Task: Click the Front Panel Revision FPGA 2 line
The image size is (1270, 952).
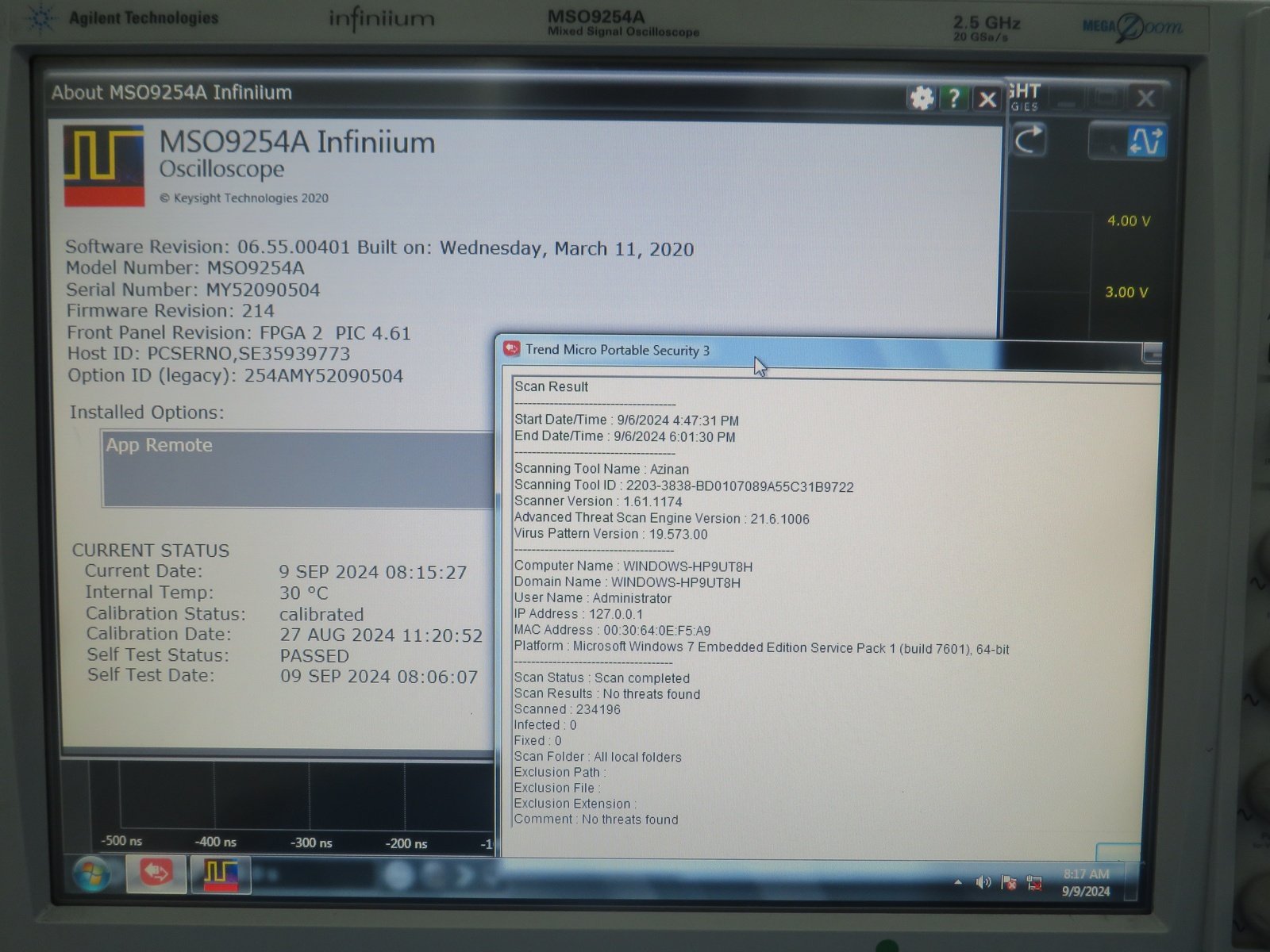Action: click(x=239, y=332)
